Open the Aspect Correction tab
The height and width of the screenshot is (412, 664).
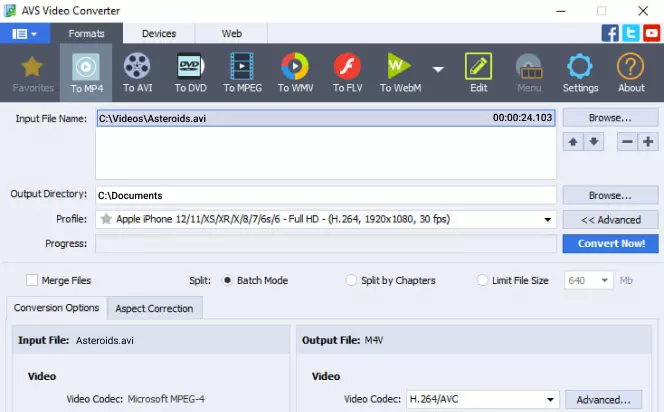pyautogui.click(x=155, y=308)
